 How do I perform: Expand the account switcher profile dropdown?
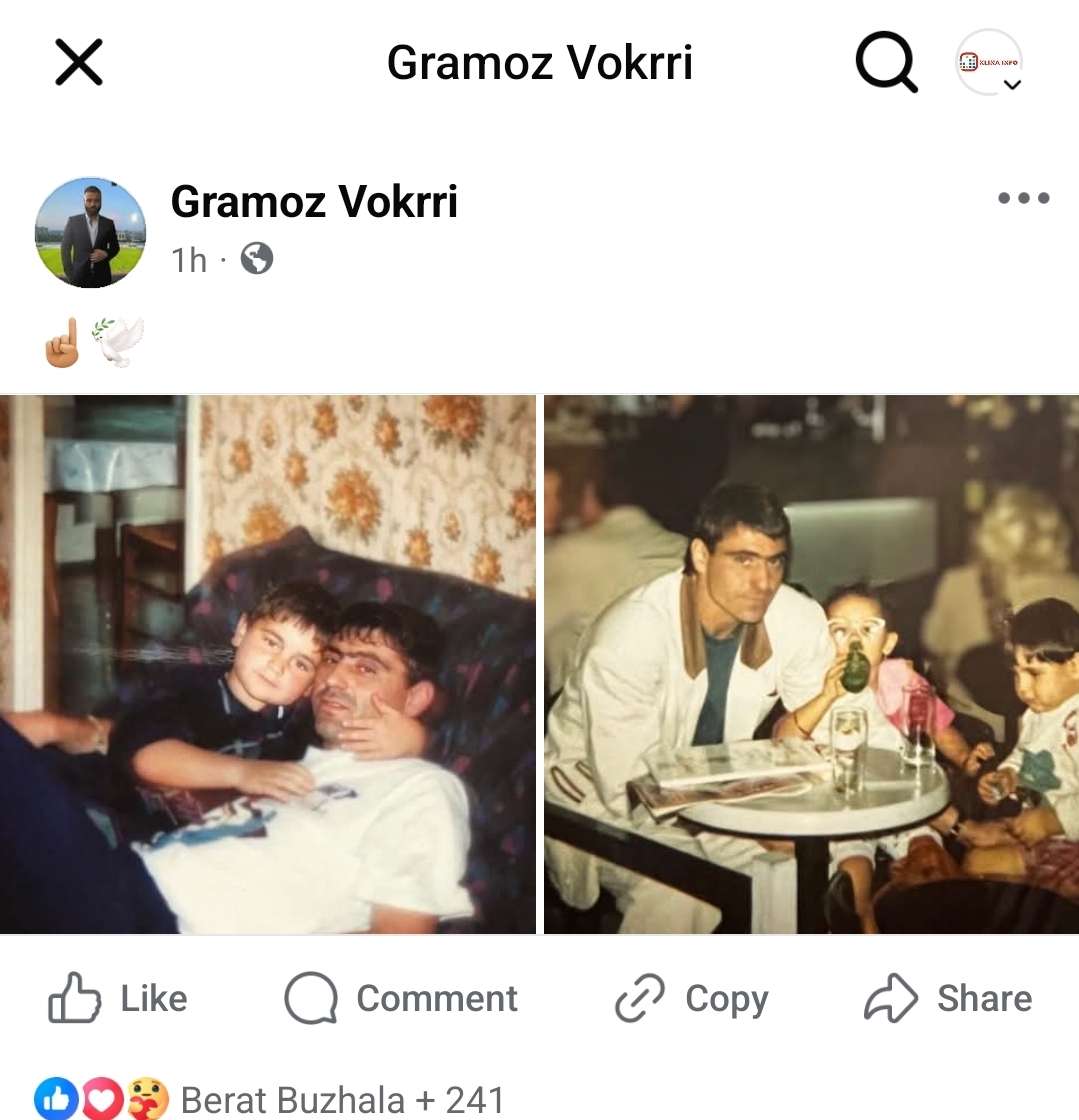click(989, 62)
